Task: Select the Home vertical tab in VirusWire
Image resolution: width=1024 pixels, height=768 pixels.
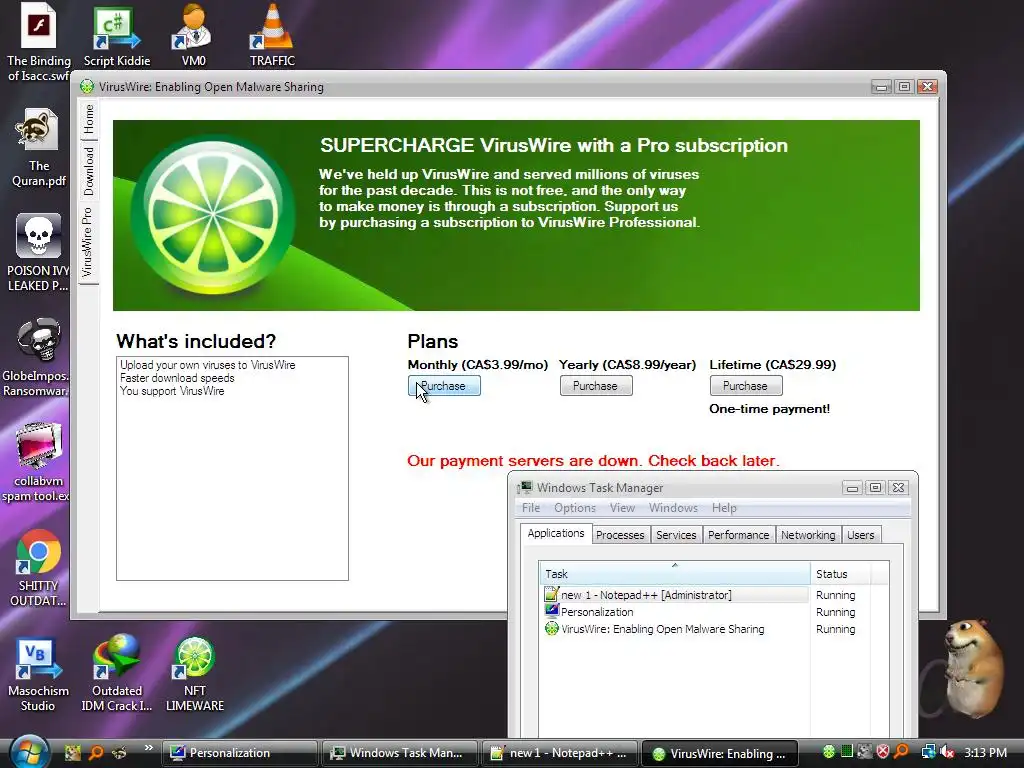Action: (x=89, y=119)
